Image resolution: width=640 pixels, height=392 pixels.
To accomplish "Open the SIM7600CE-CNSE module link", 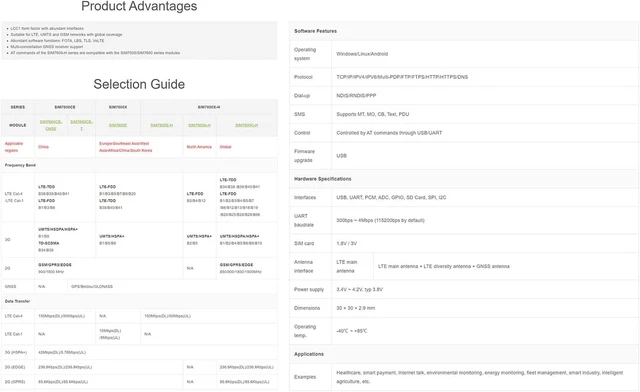I will point(51,125).
